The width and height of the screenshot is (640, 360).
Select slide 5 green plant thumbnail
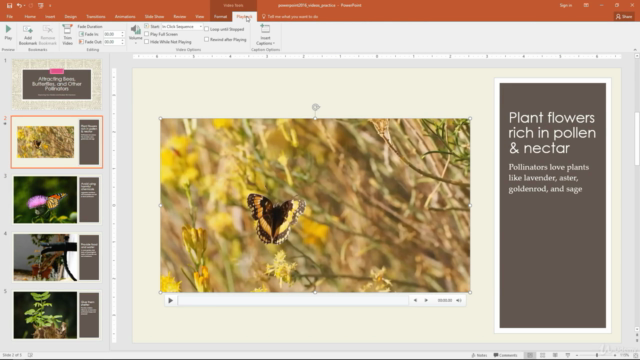click(x=57, y=315)
